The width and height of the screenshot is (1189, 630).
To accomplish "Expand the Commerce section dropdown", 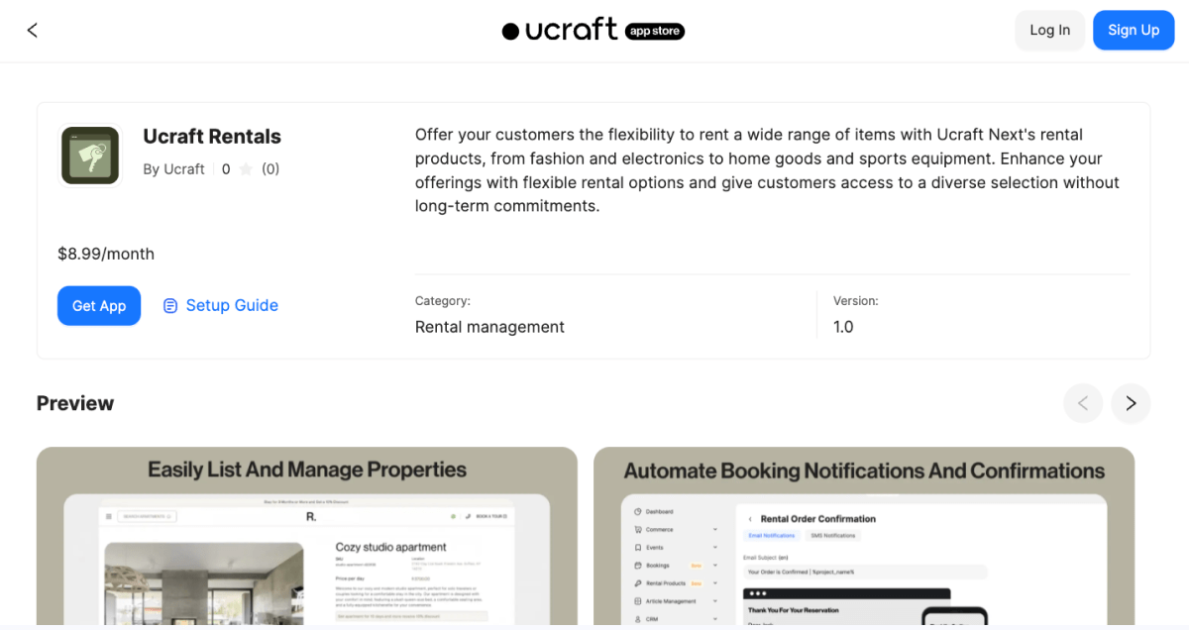I will 715,529.
